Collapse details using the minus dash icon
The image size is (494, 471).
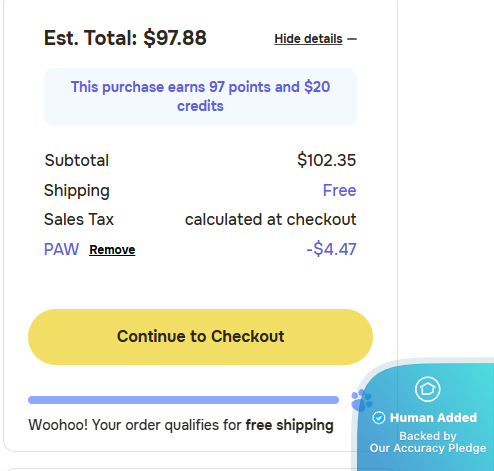tap(352, 39)
